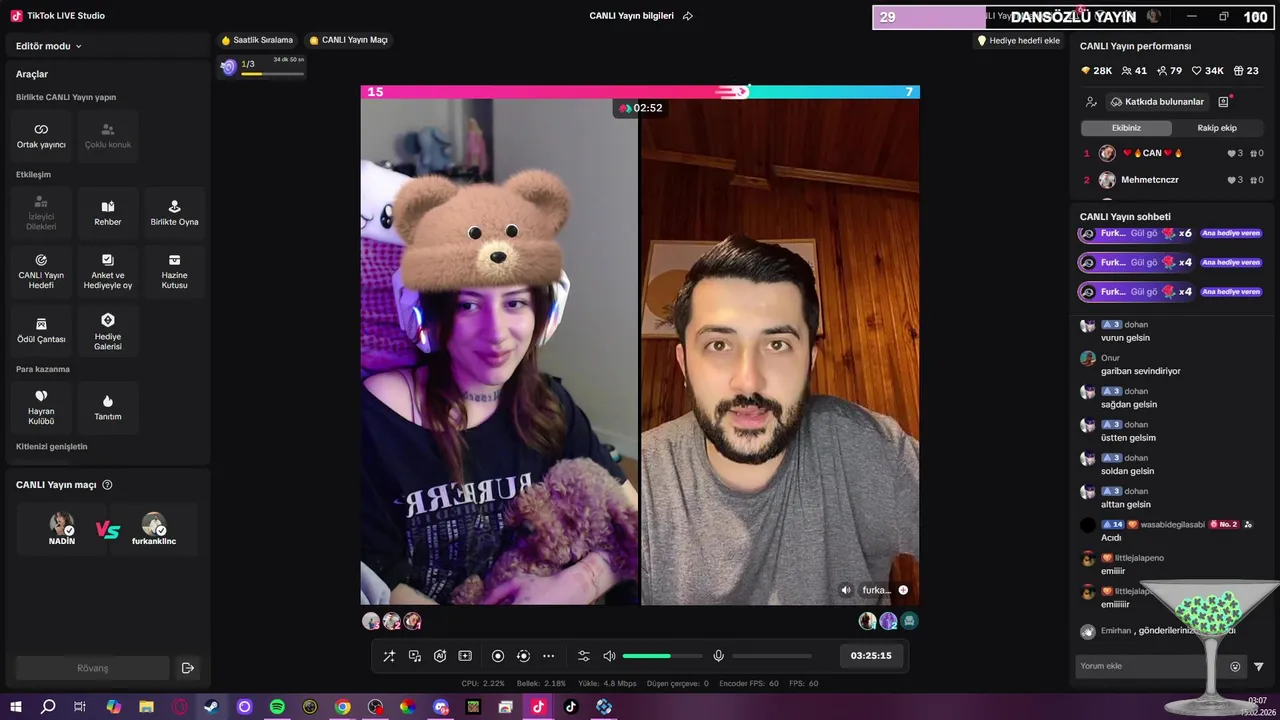Screen dimensions: 1280x720
Task: Click the Yorum ekle comment field
Action: [x=1150, y=666]
